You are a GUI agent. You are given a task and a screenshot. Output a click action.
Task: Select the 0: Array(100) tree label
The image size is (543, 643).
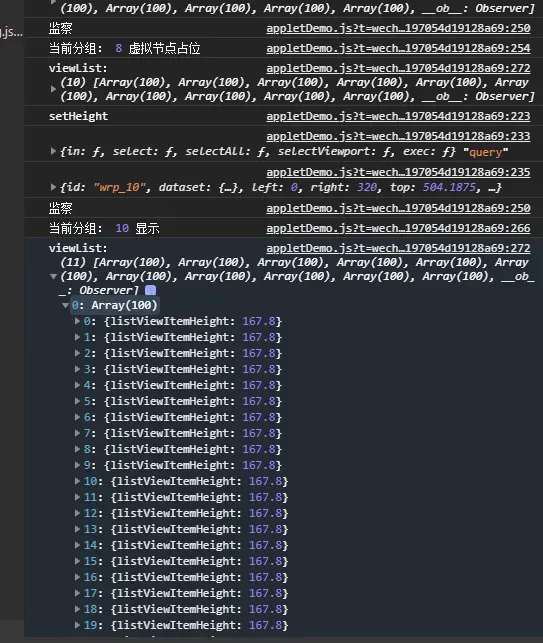tap(114, 306)
